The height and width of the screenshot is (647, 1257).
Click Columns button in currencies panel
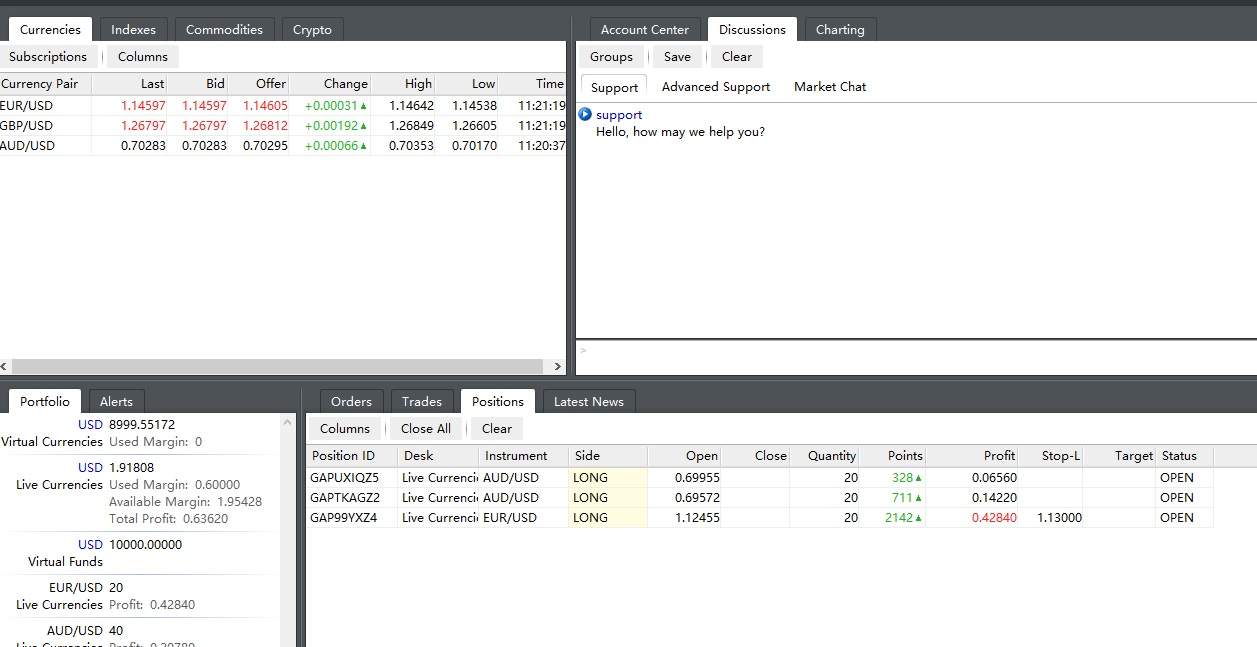click(143, 56)
